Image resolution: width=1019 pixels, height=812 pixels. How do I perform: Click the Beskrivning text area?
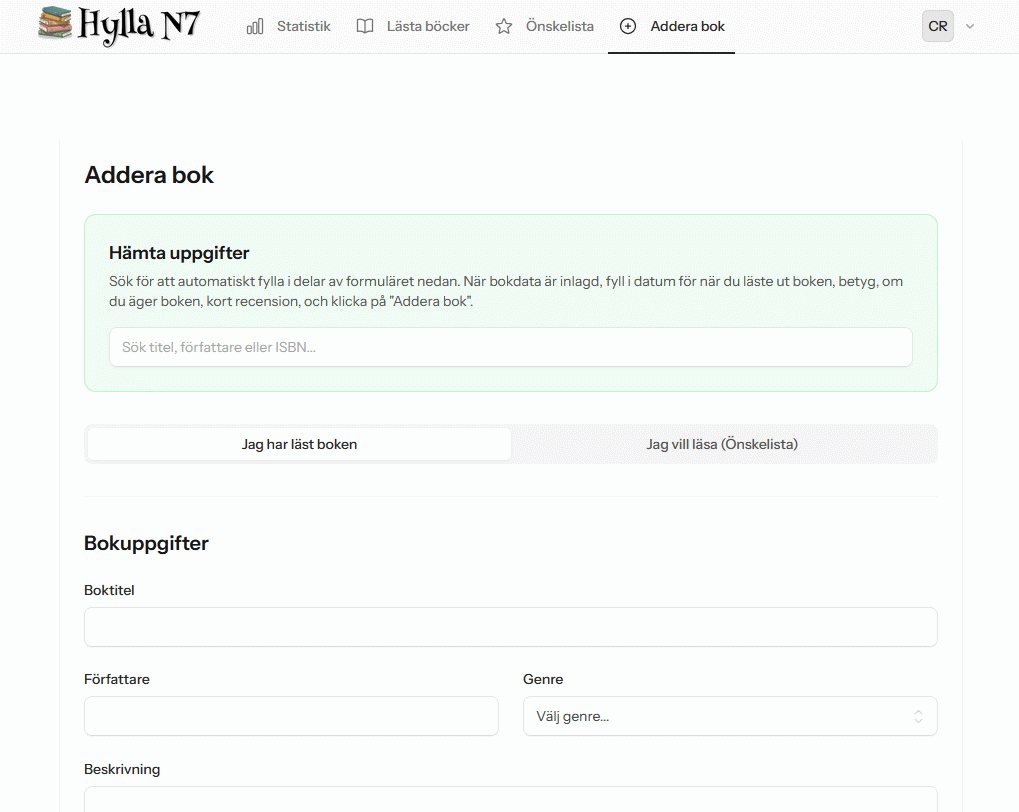(510, 799)
